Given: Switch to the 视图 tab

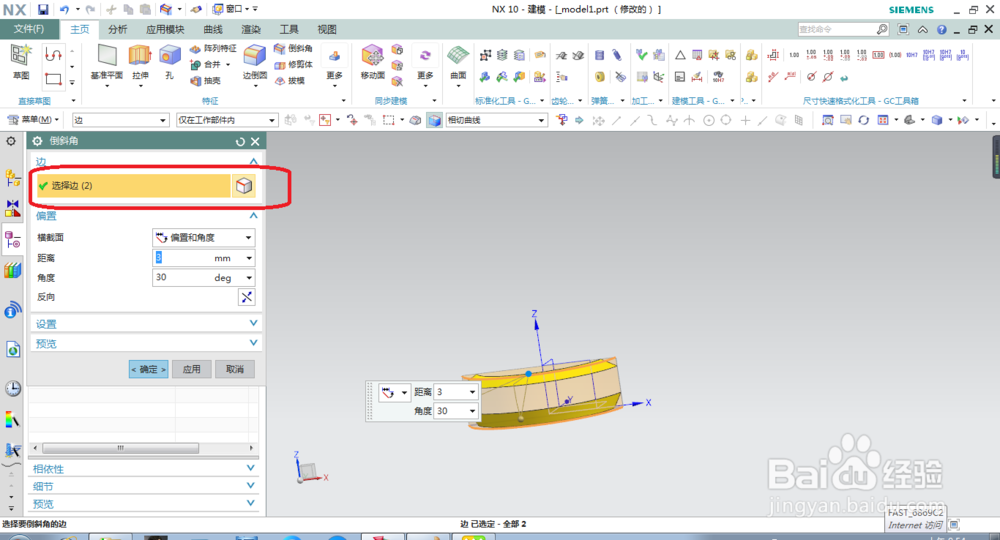Looking at the screenshot, I should [x=327, y=29].
